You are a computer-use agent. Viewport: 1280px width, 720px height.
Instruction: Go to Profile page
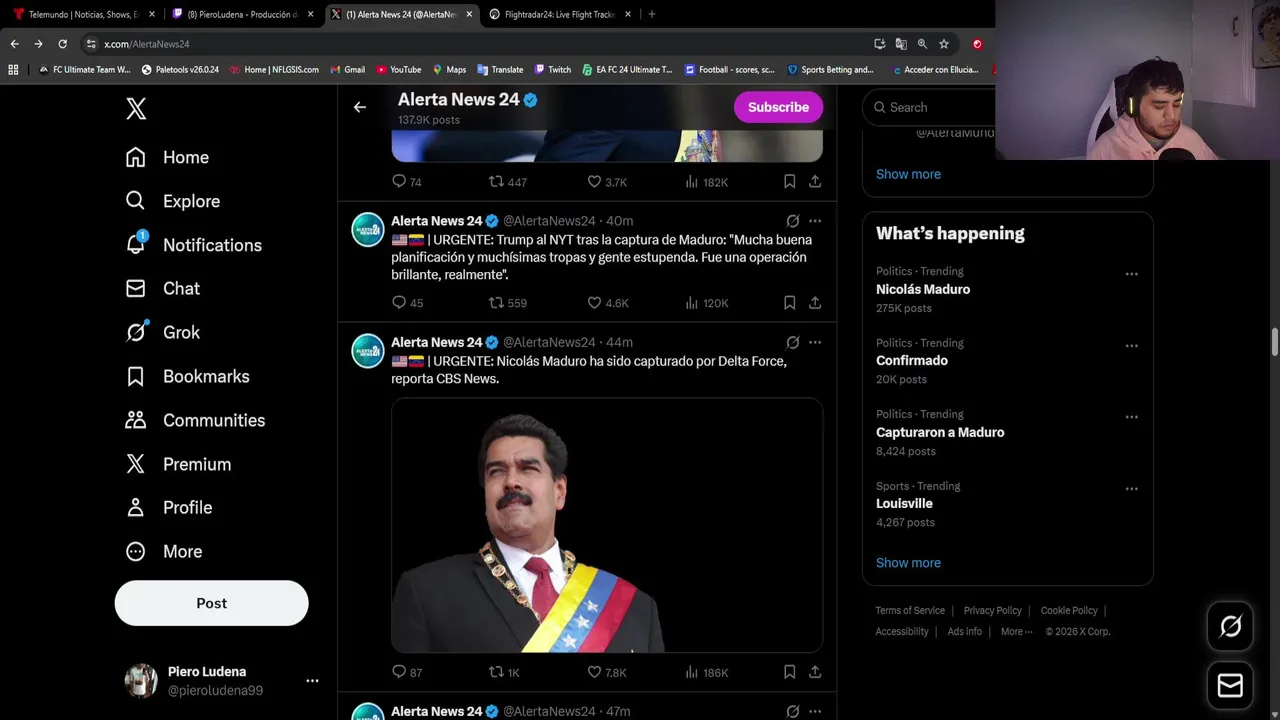(168, 507)
